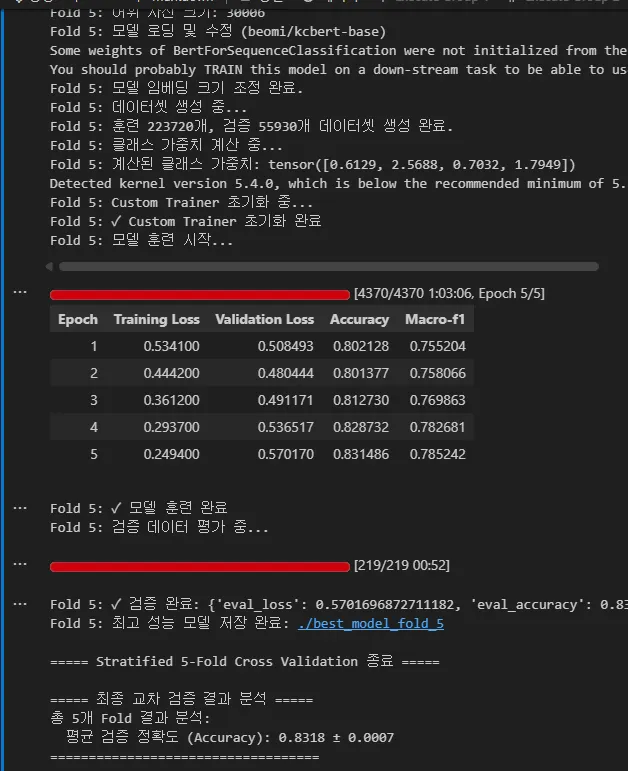The height and width of the screenshot is (771, 628).
Task: Click the eval_loss 0.5701696872711182 result line
Action: tap(339, 604)
